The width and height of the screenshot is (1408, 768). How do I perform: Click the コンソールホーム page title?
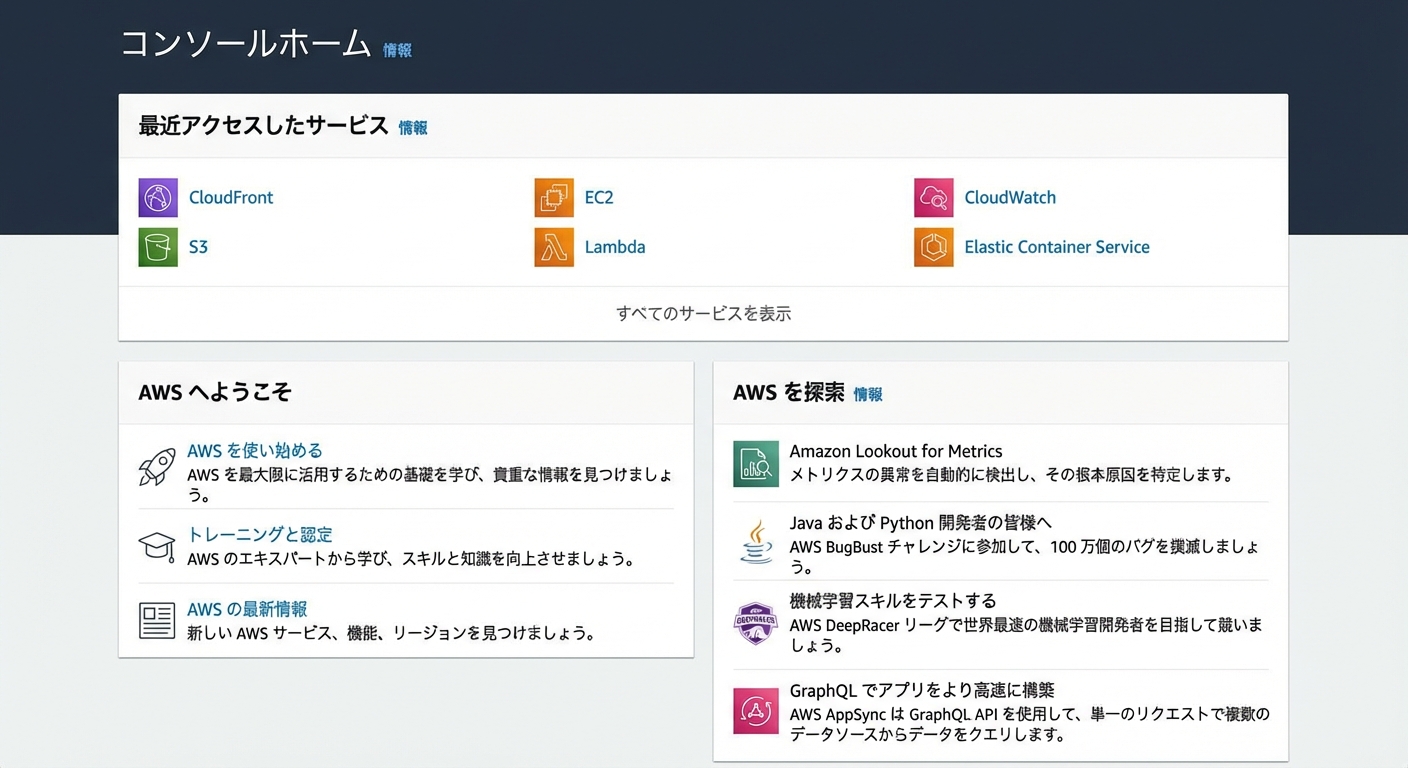pyautogui.click(x=246, y=44)
